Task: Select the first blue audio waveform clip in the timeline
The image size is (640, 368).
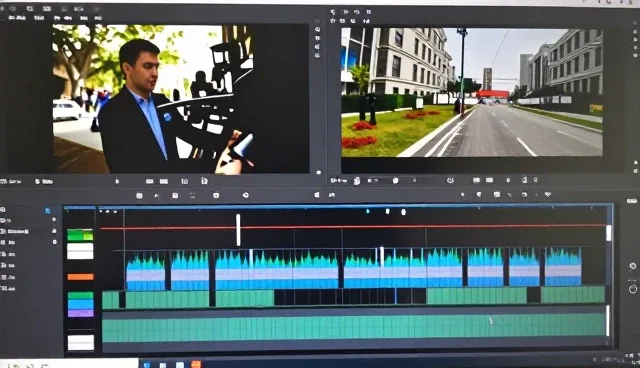Action: click(x=146, y=271)
